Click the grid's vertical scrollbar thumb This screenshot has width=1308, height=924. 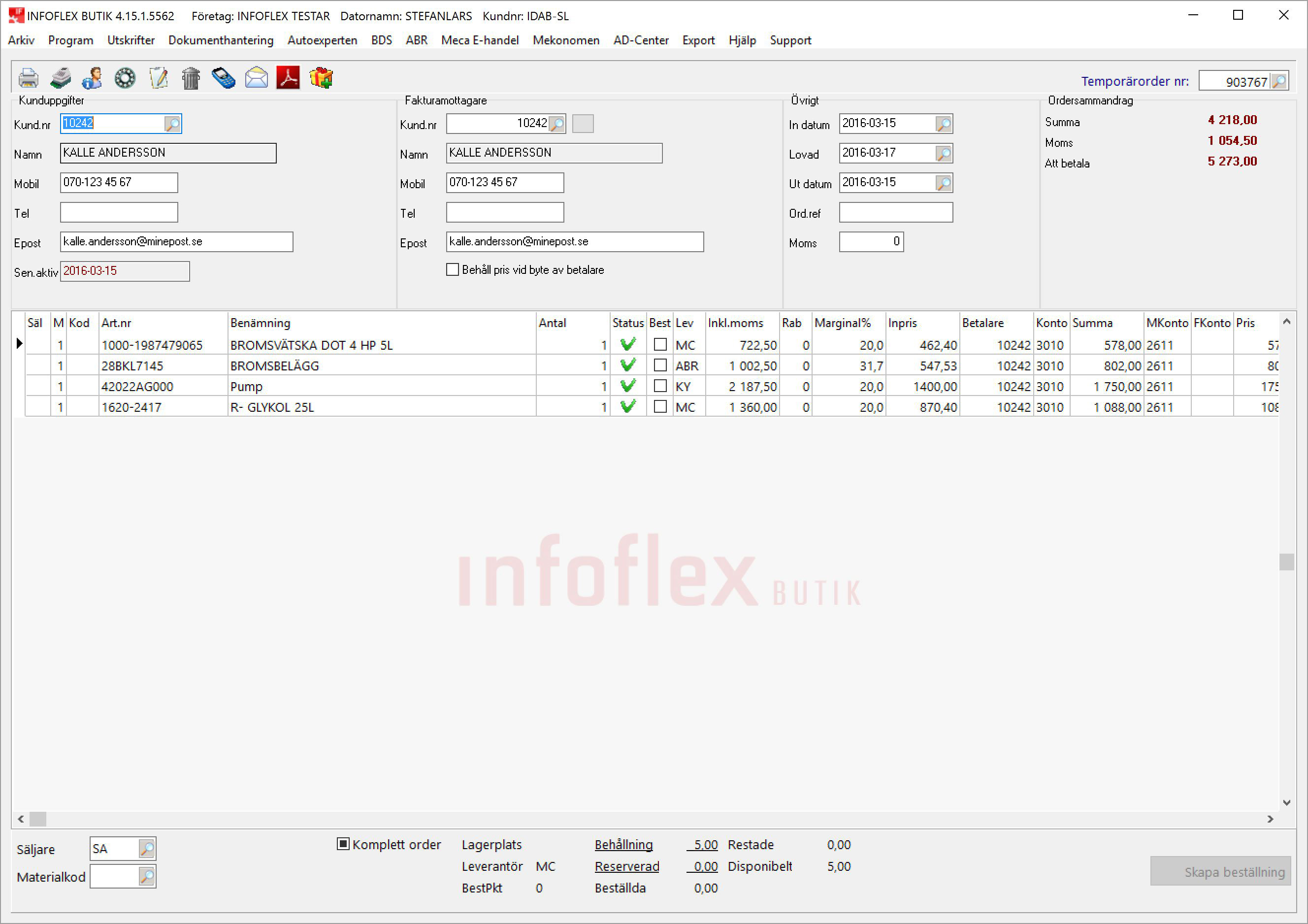[x=1286, y=561]
